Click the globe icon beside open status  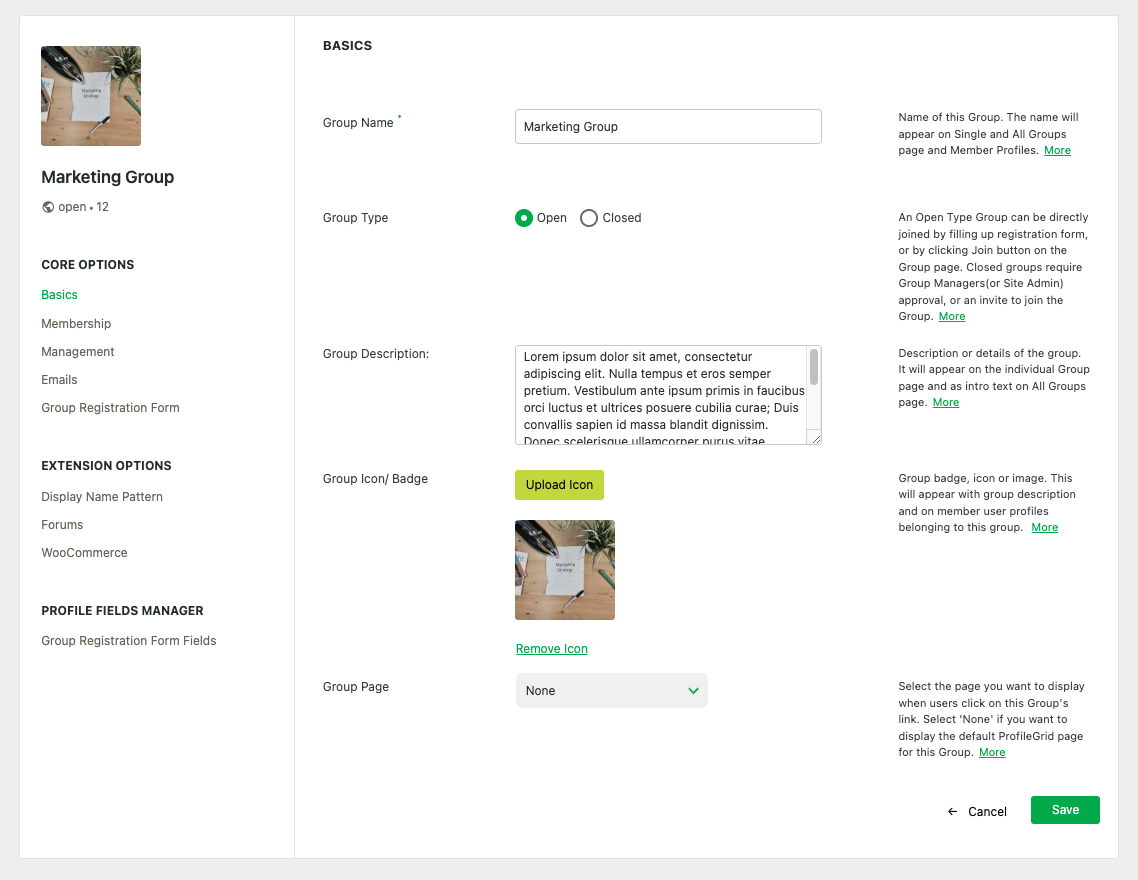pos(48,207)
